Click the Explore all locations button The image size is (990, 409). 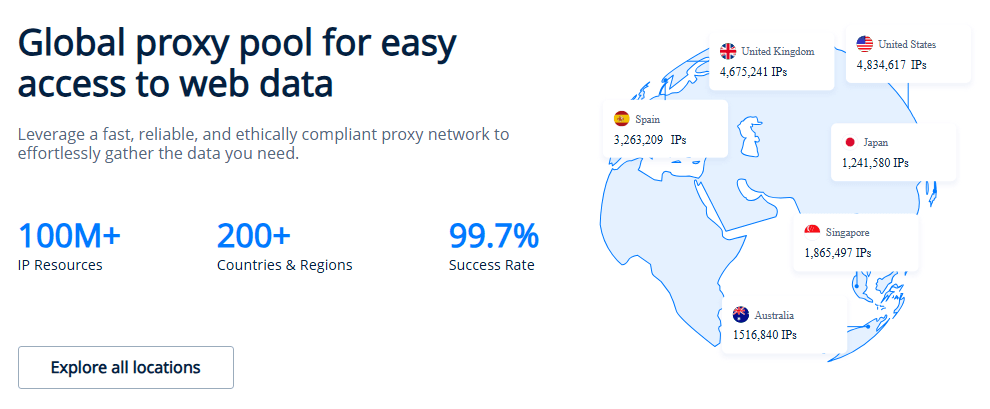tap(126, 367)
